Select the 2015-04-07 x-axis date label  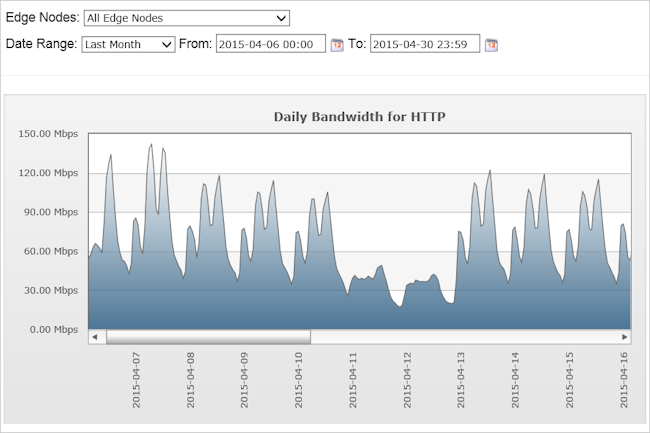pos(136,379)
